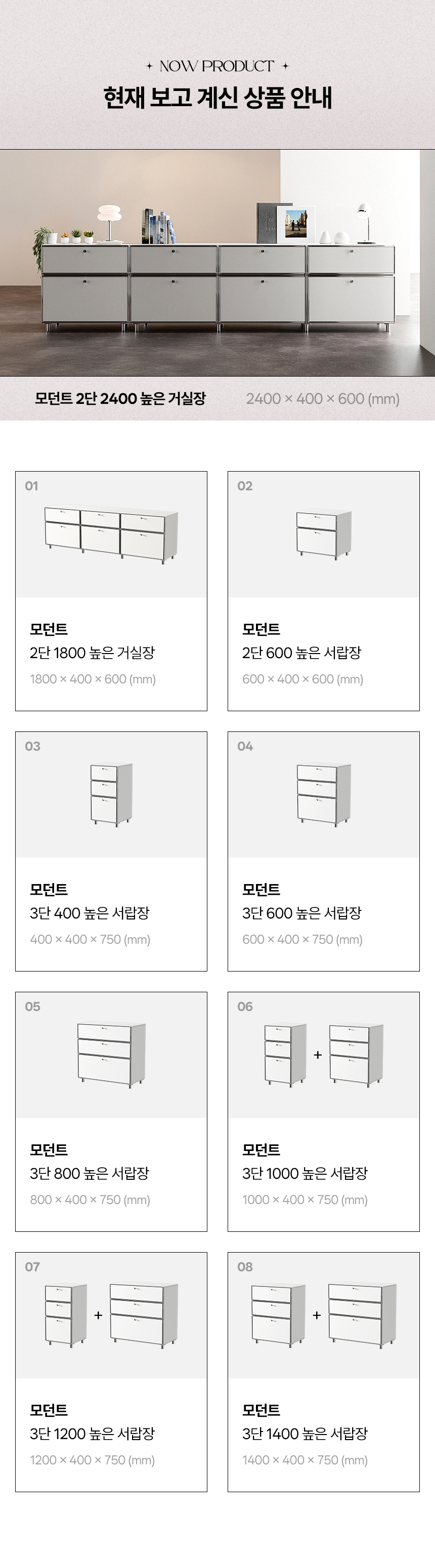This screenshot has width=435, height=1568.
Task: Click the plus sign in product 07 image
Action: tap(98, 1315)
